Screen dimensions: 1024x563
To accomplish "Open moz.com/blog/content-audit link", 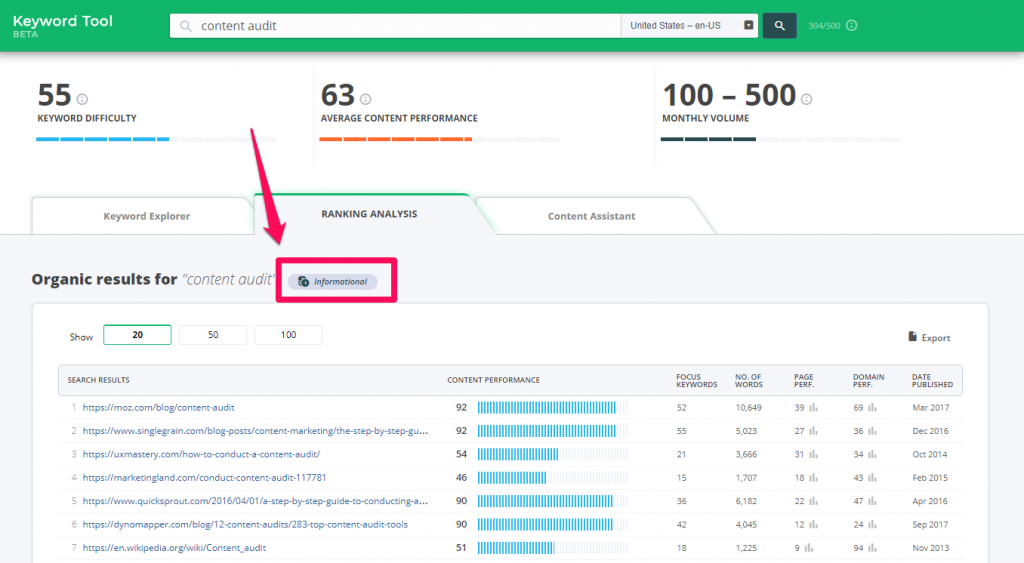I will point(158,408).
